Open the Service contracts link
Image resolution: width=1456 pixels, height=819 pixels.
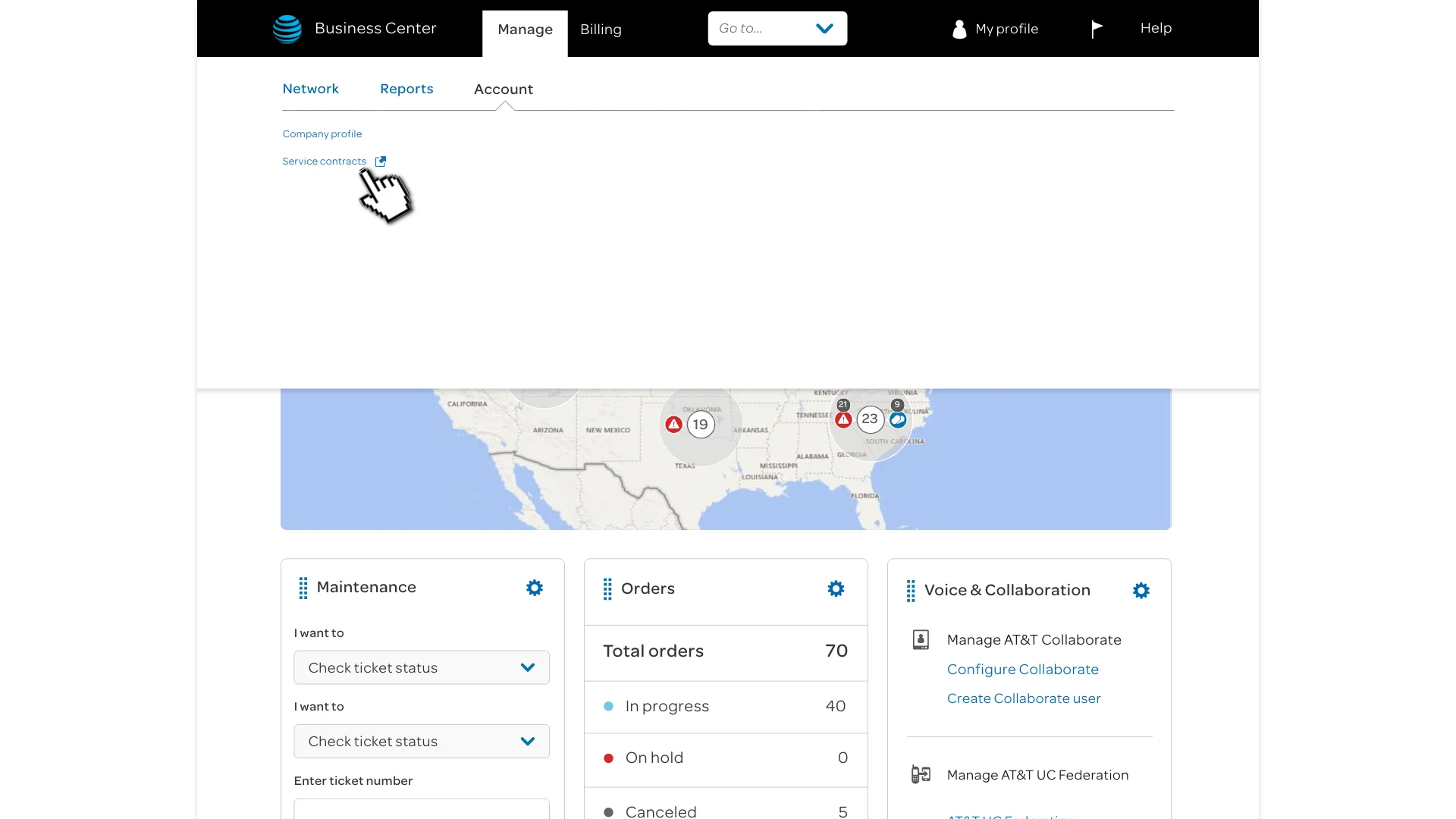click(x=325, y=161)
